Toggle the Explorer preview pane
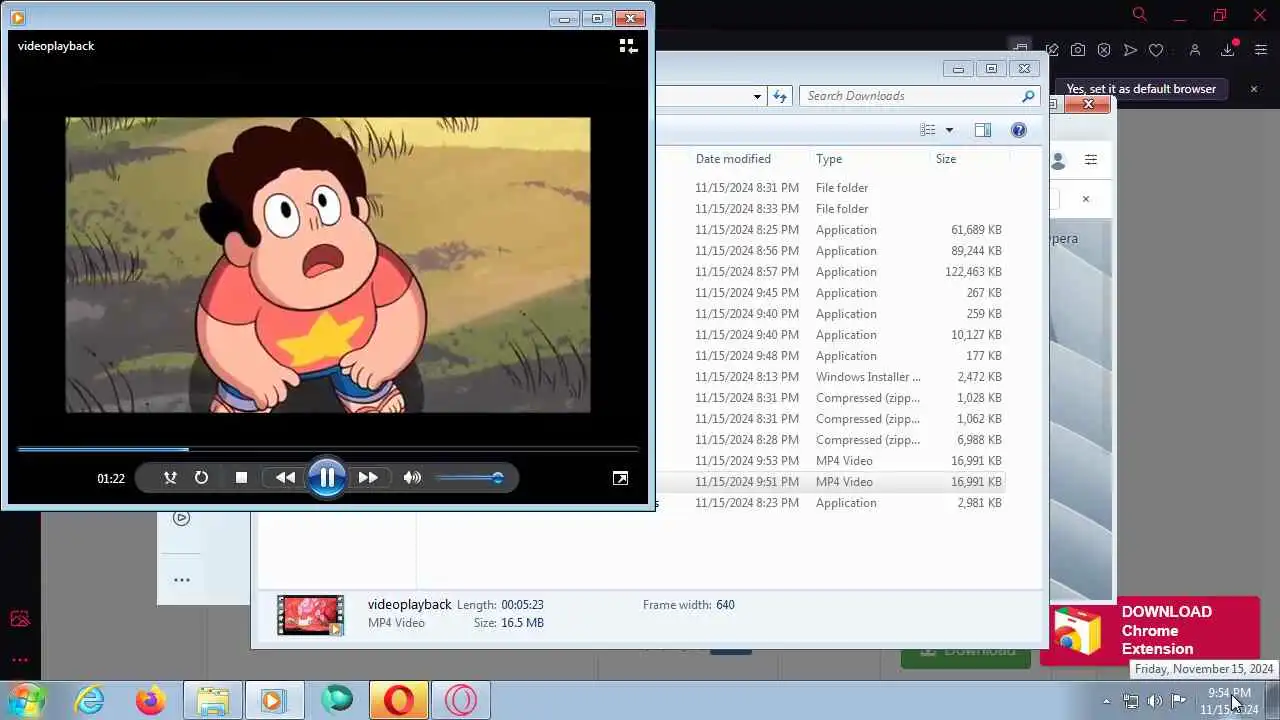 click(x=983, y=130)
